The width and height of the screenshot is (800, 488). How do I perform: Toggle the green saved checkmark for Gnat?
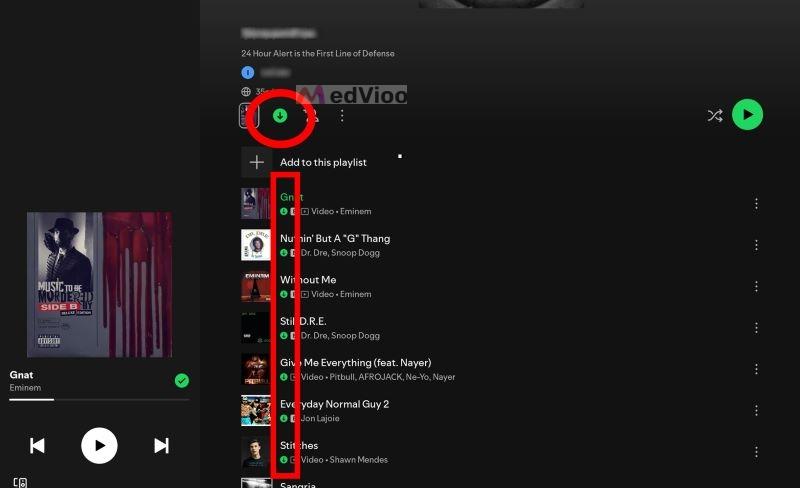pos(182,381)
